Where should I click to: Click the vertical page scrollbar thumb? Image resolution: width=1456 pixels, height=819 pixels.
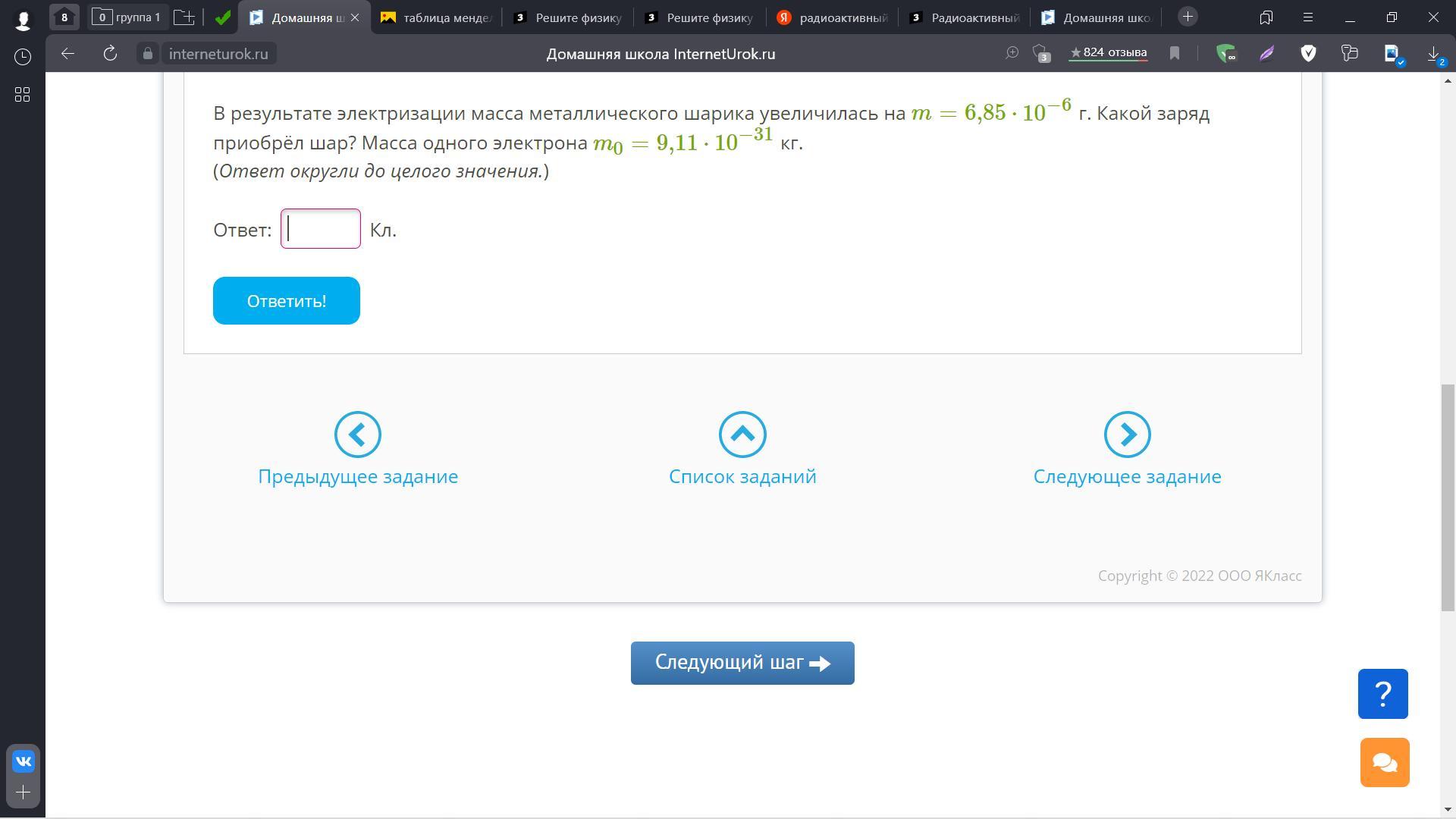click(1448, 497)
